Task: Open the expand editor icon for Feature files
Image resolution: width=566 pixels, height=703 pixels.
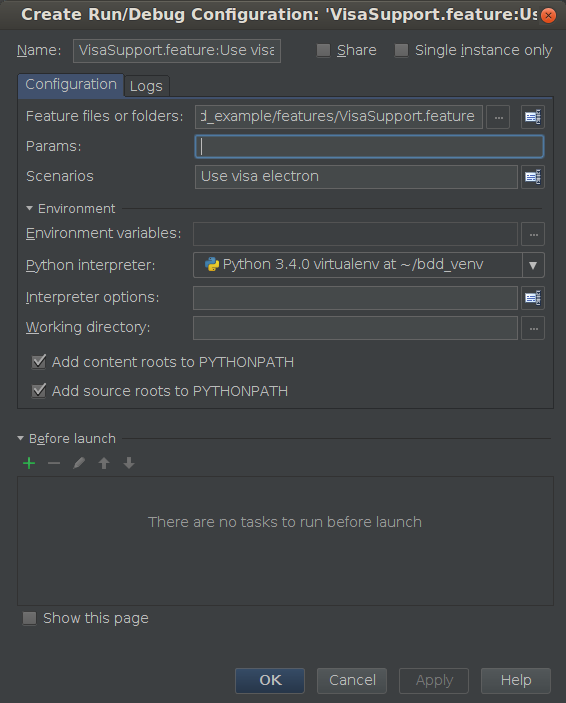Action: coord(533,117)
